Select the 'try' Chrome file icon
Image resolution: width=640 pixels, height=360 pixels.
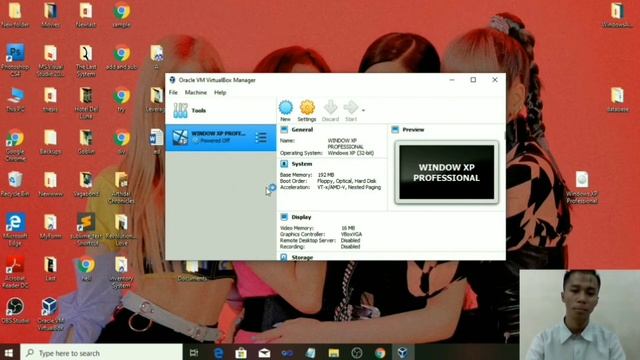pos(121,100)
